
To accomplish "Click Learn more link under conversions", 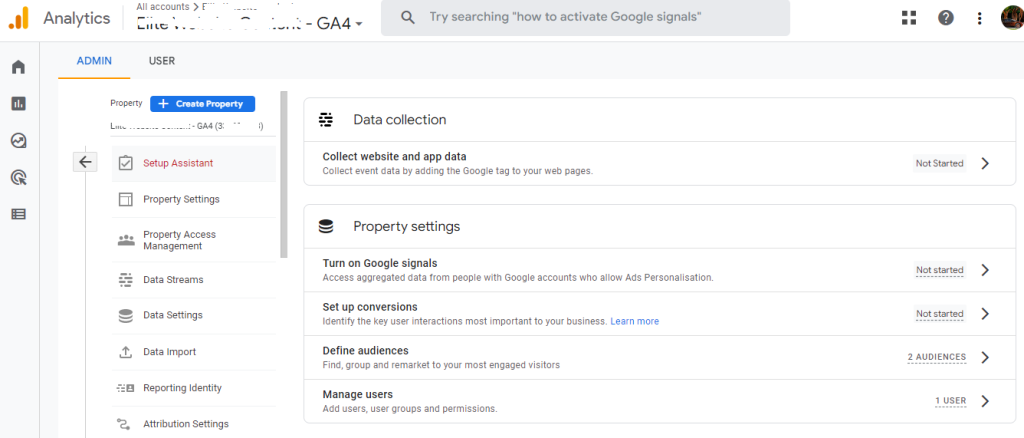I will (x=634, y=321).
